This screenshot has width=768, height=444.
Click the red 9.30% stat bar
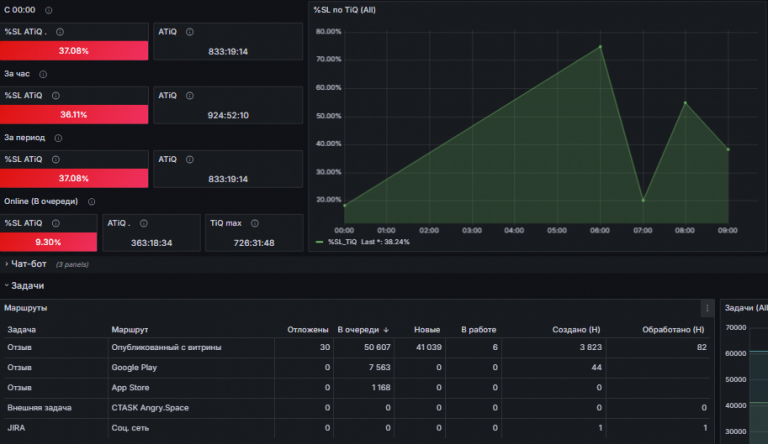(x=48, y=242)
